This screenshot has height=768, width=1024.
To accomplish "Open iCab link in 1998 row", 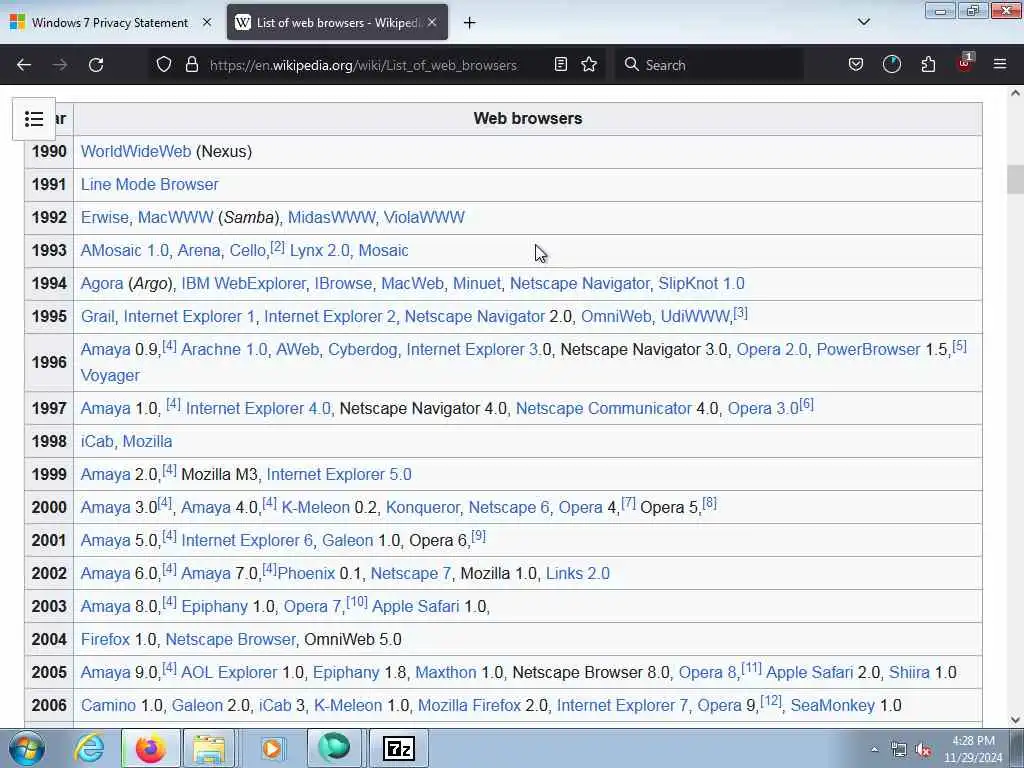I will 97,441.
